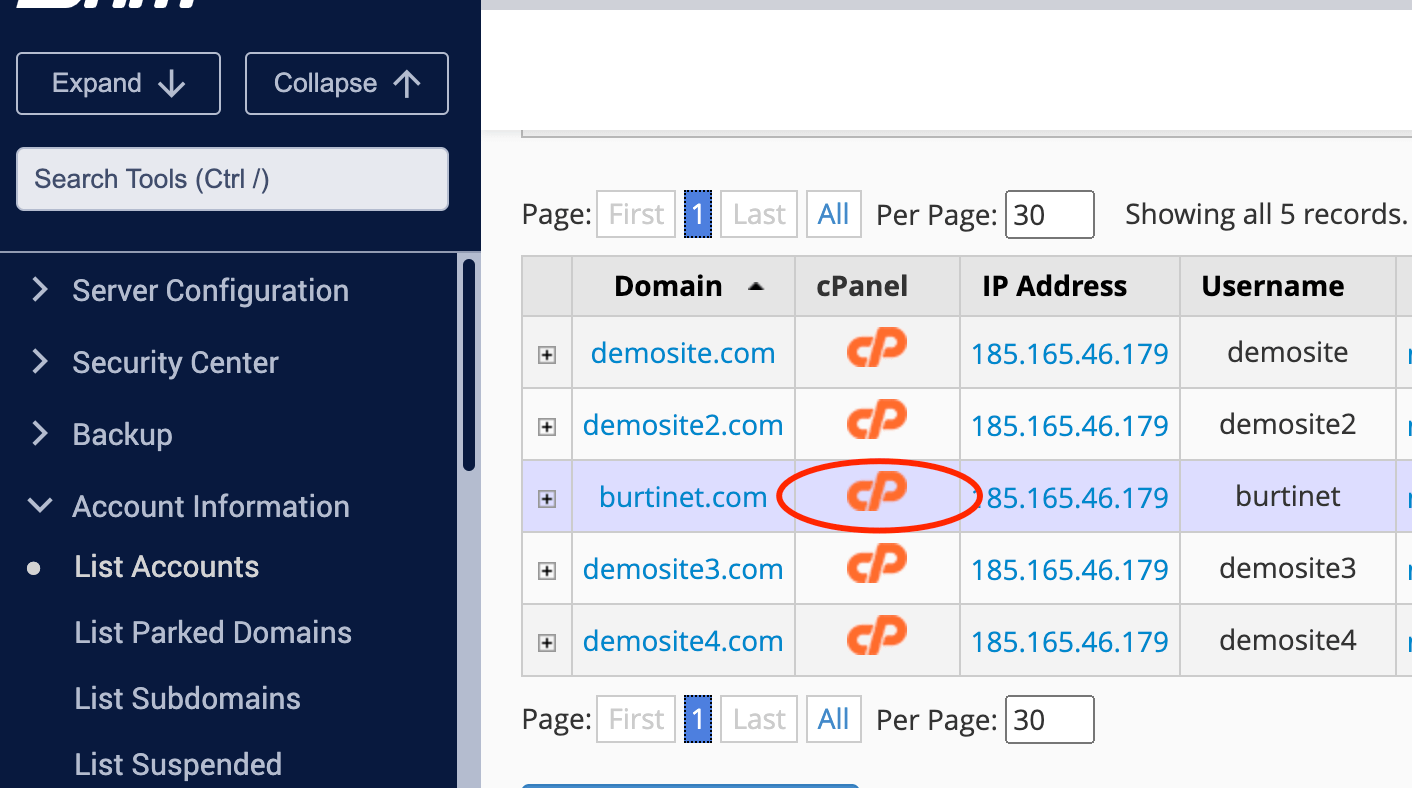Open cPanel for demosite2.com
Image resolution: width=1412 pixels, height=788 pixels.
(x=876, y=422)
